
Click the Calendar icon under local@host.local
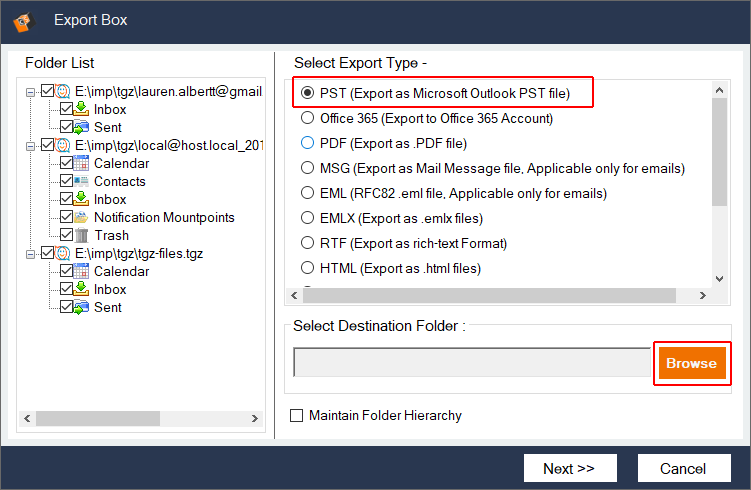(x=83, y=163)
